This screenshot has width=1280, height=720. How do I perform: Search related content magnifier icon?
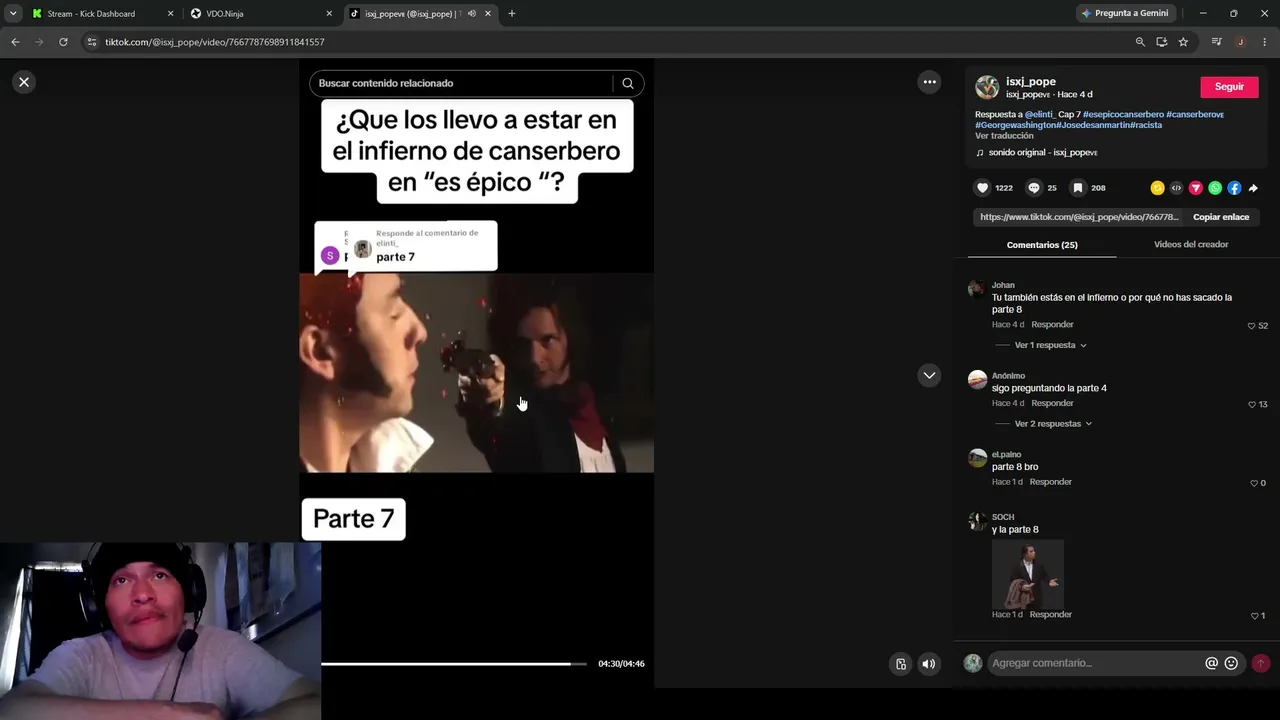628,83
